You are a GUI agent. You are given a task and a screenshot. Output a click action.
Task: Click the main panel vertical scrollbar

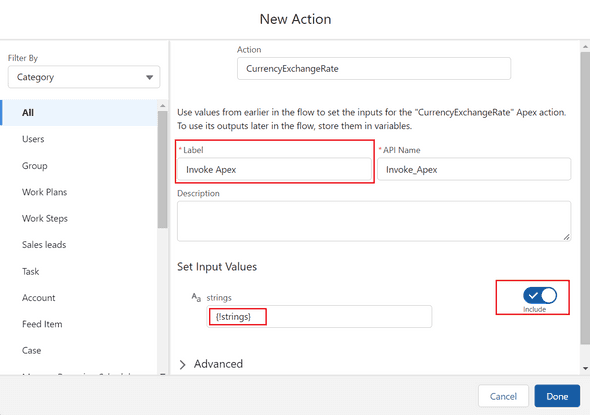click(x=585, y=198)
